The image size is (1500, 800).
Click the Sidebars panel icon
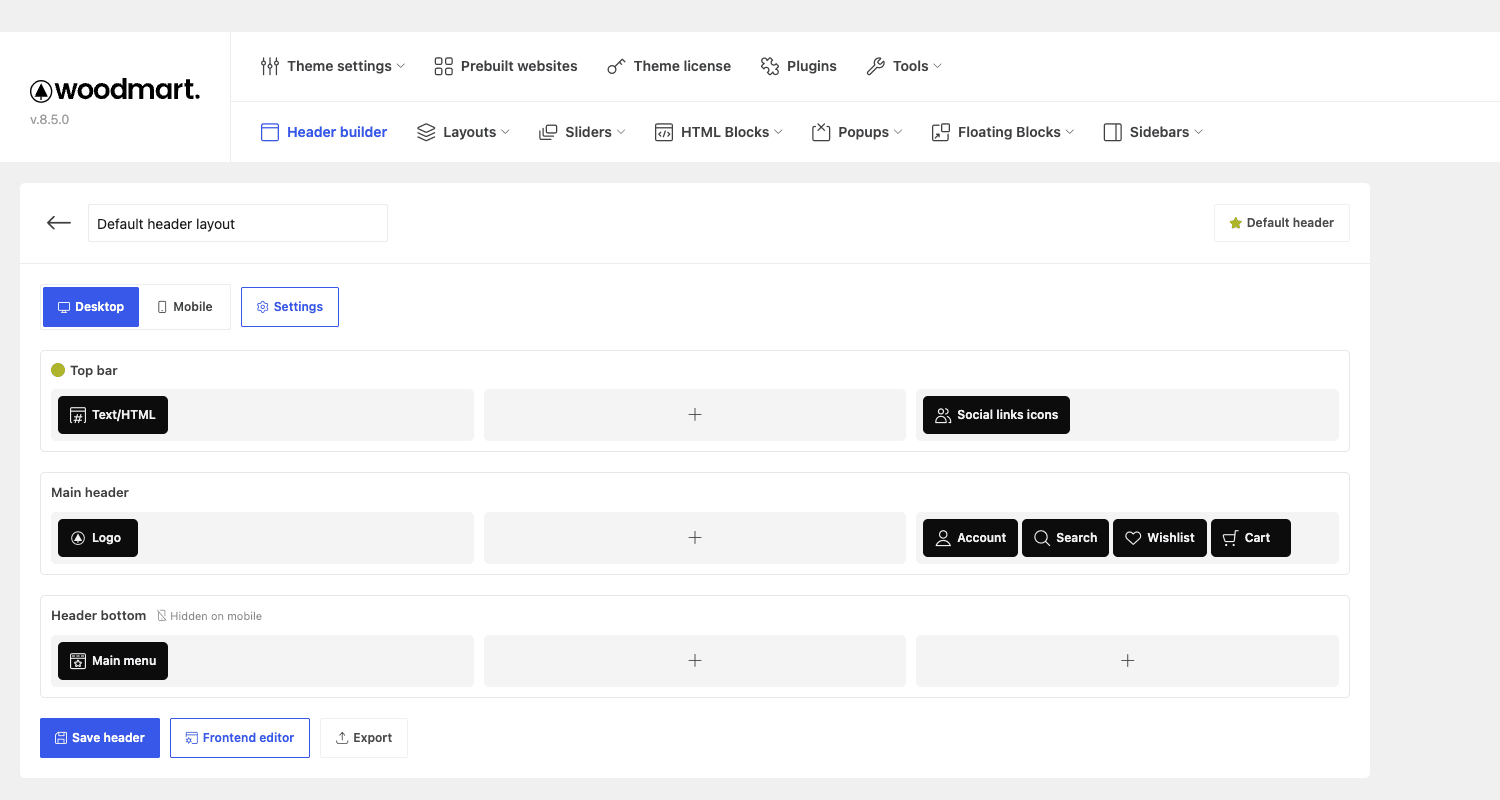[x=1113, y=132]
